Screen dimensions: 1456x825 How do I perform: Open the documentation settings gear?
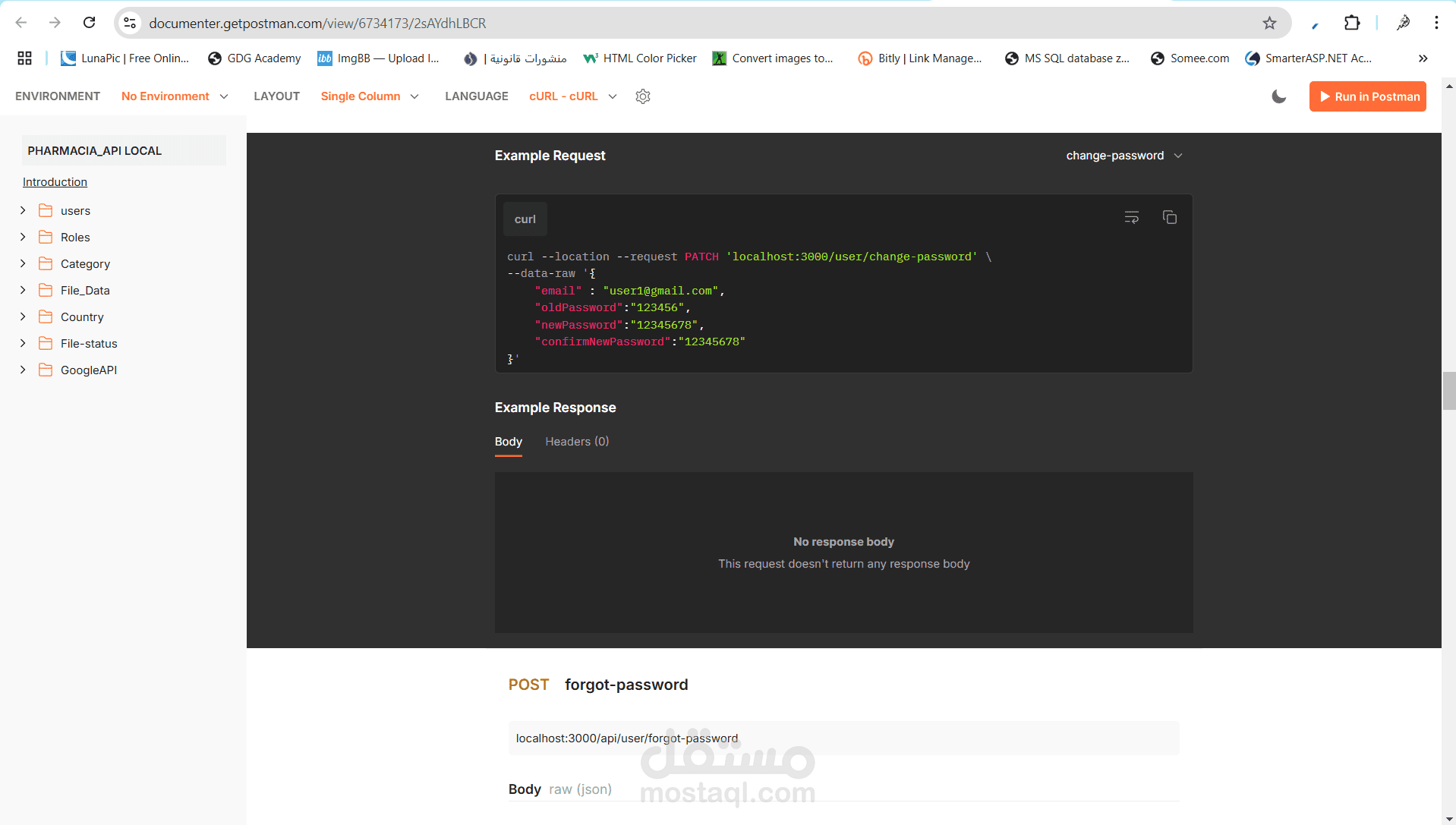643,96
